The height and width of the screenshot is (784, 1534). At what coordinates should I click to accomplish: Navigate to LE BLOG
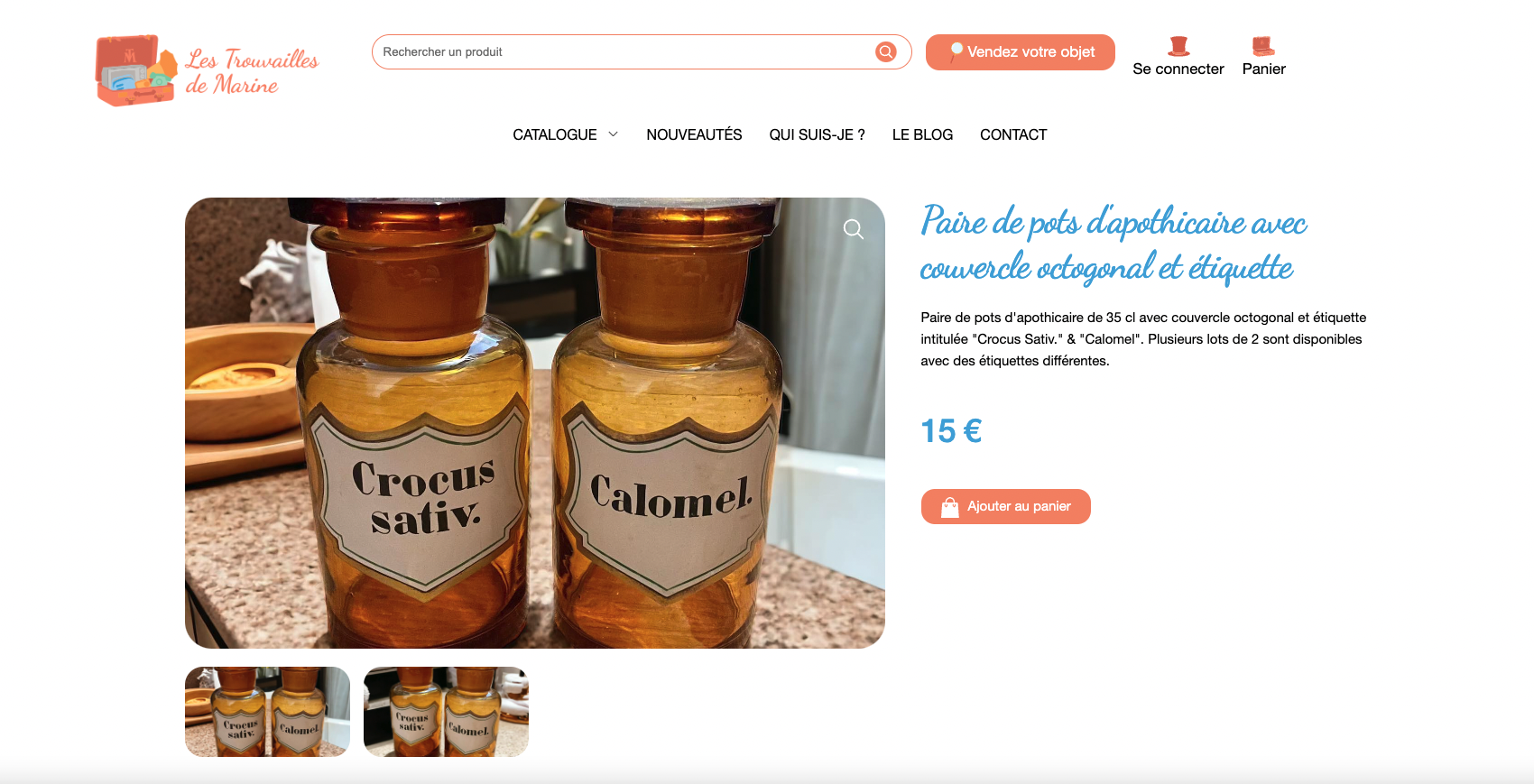tap(922, 134)
